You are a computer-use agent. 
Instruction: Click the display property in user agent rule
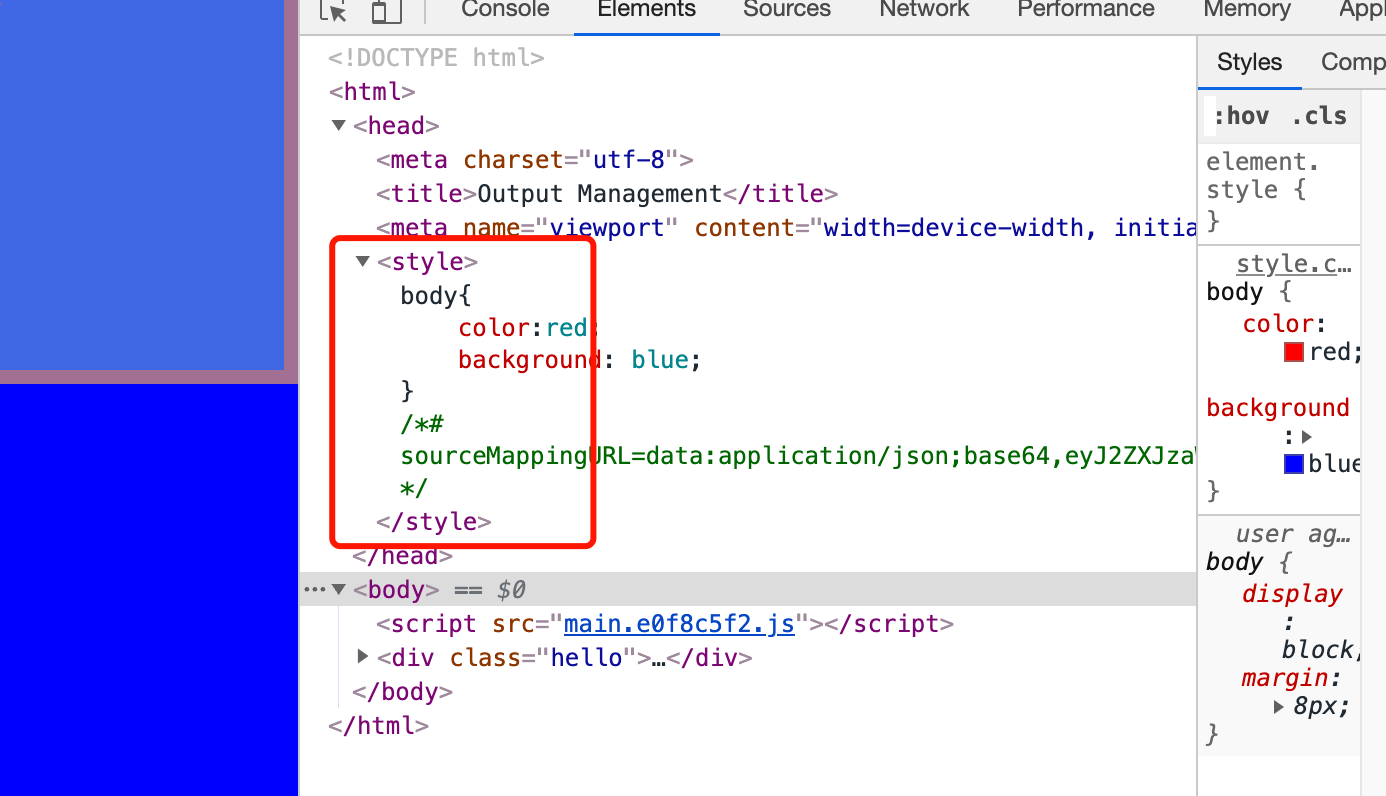click(1292, 594)
